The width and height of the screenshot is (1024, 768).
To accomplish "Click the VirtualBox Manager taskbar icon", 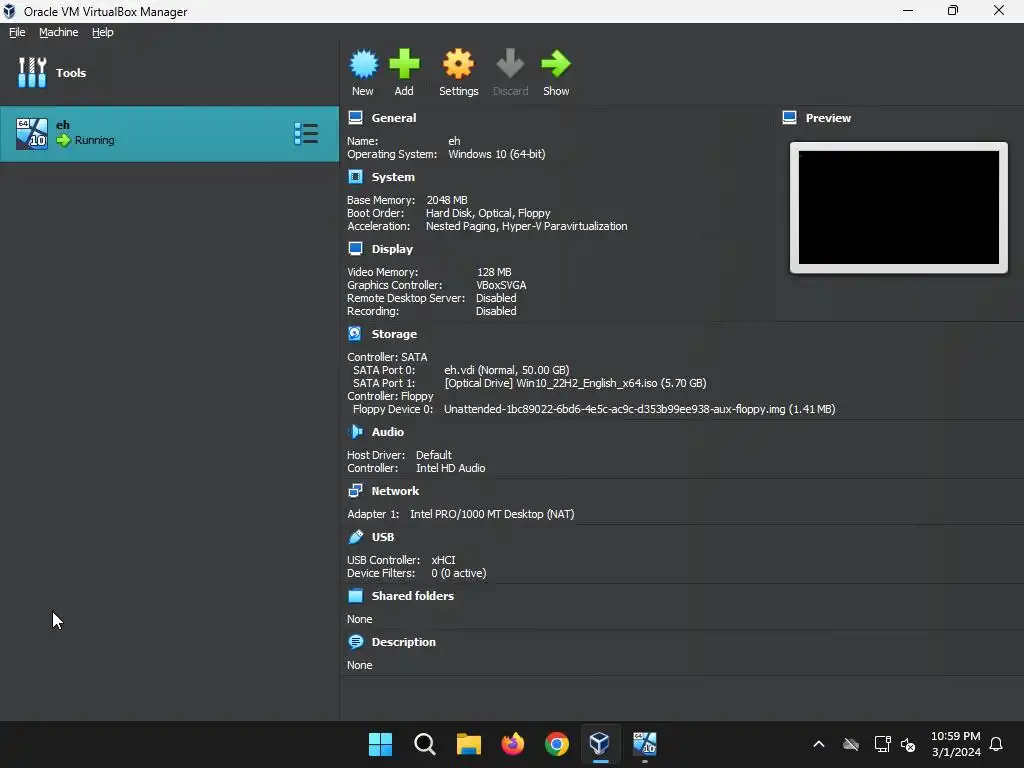I will pos(600,744).
